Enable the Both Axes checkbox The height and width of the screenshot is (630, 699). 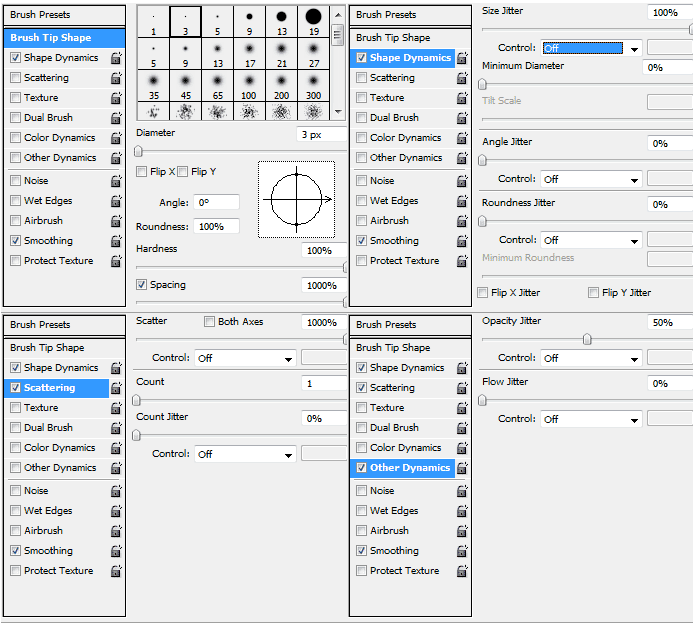coord(209,322)
